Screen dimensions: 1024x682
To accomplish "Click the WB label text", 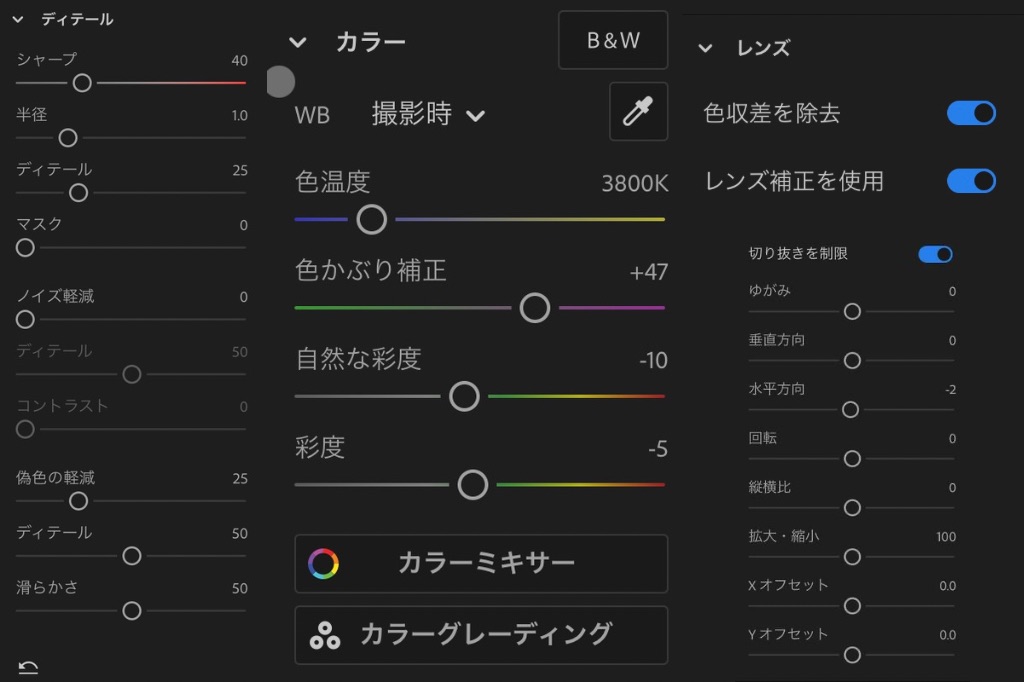I will coord(312,116).
